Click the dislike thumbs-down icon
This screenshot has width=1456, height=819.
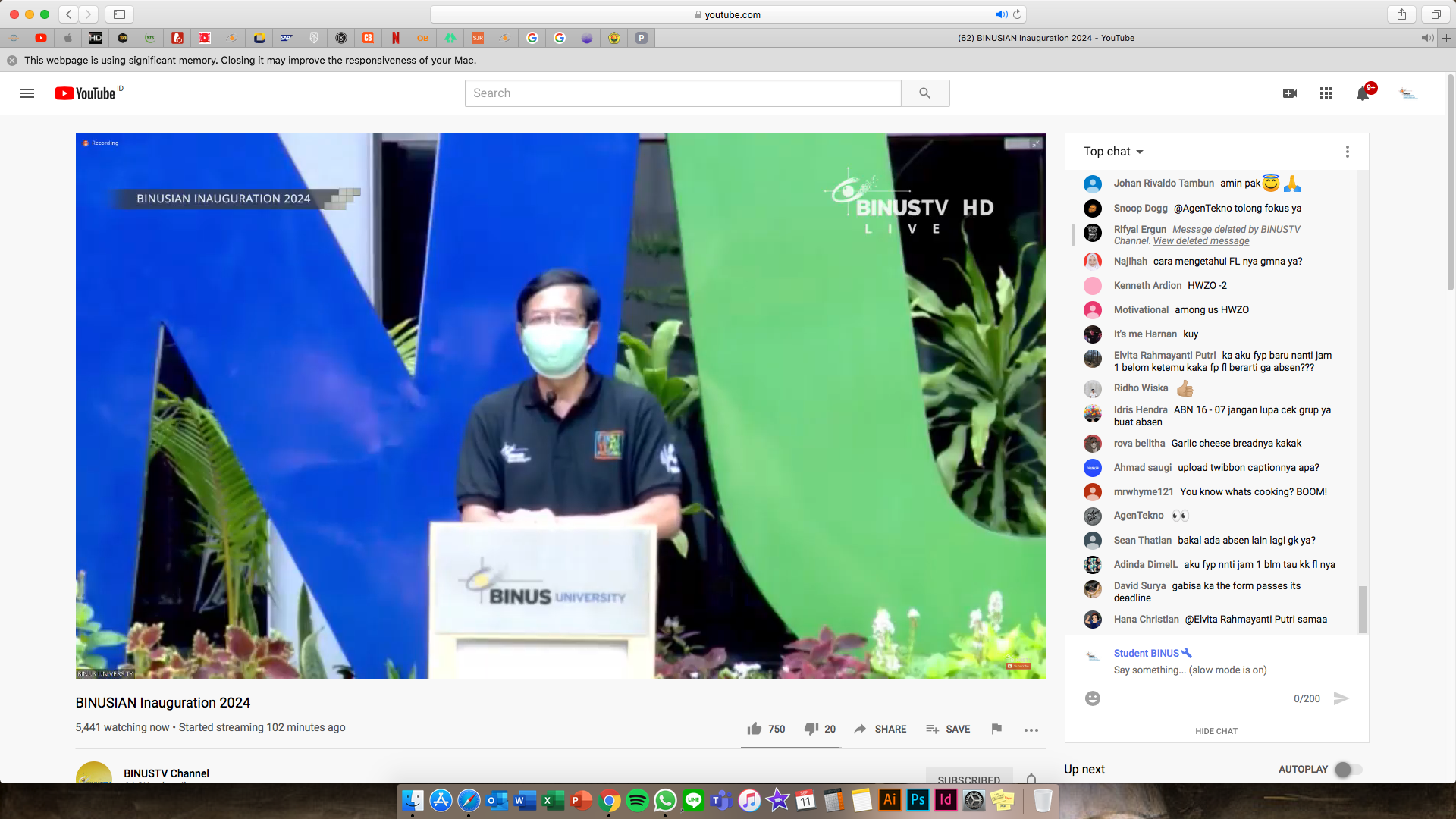pos(811,729)
